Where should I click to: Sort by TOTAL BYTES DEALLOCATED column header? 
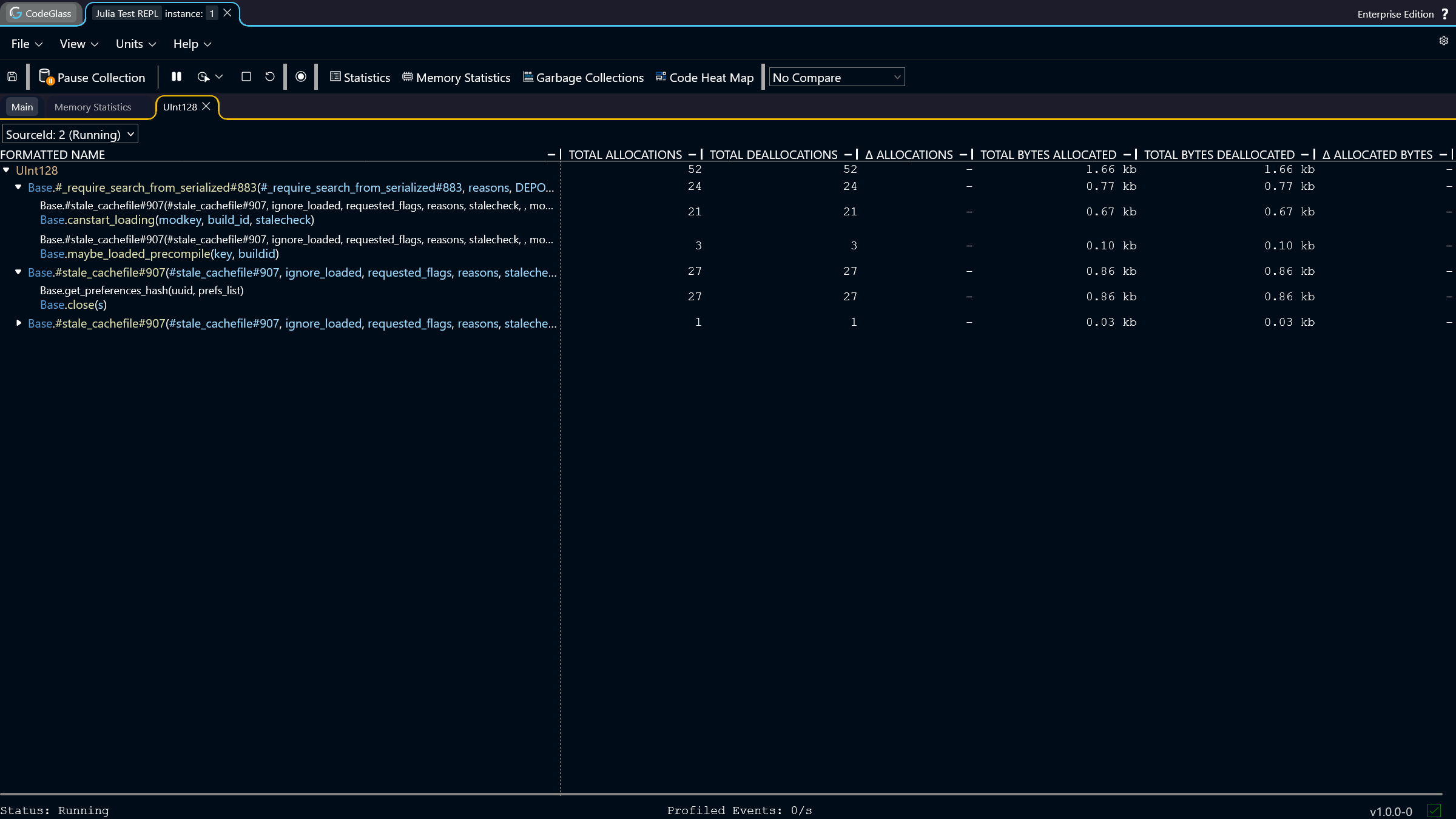pyautogui.click(x=1219, y=155)
